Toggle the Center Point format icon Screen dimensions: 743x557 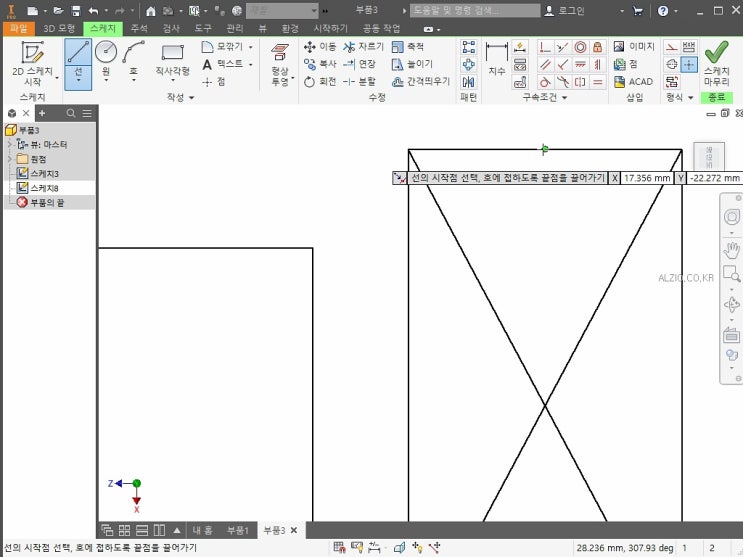pyautogui.click(x=689, y=64)
